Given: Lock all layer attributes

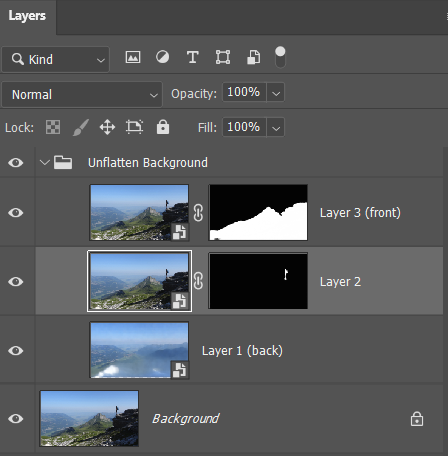Looking at the screenshot, I should 163,127.
